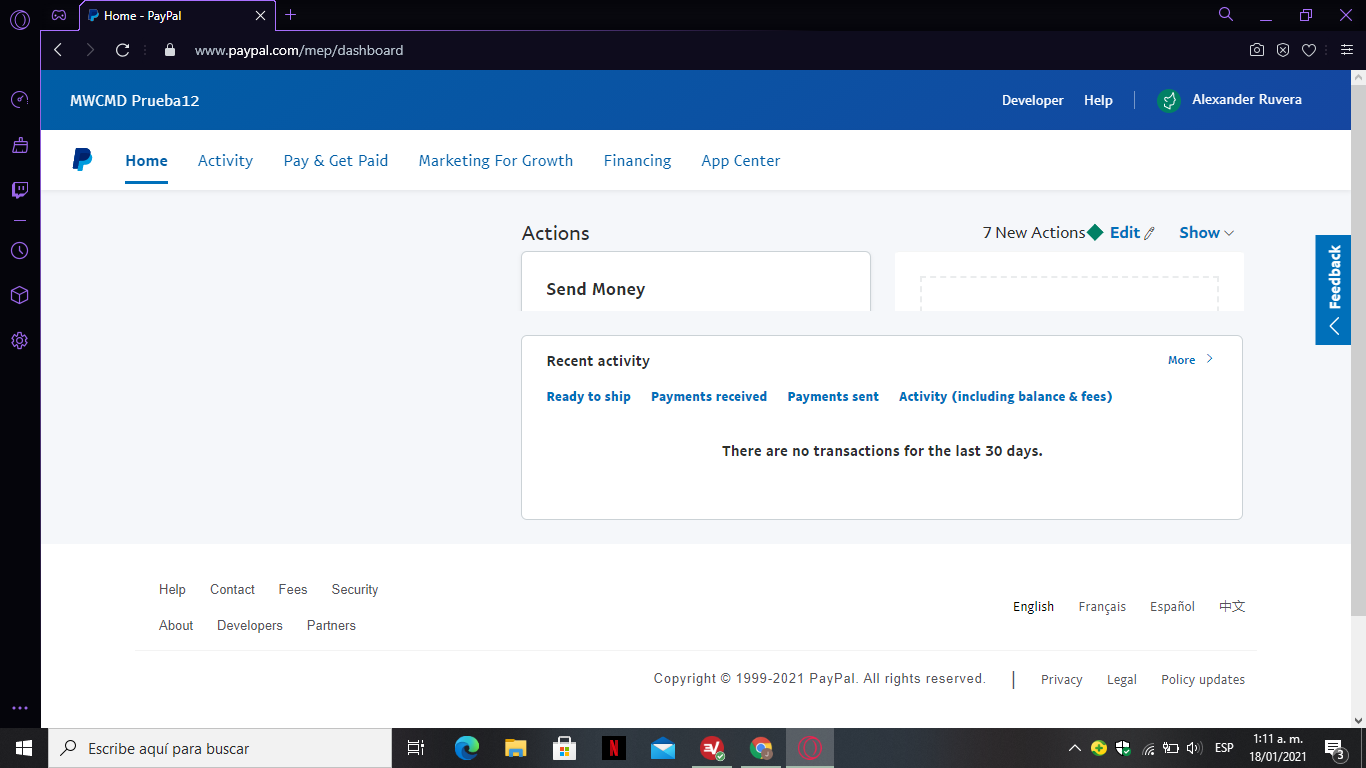1366x768 pixels.
Task: Open Pay & Get Paid menu
Action: [x=336, y=160]
